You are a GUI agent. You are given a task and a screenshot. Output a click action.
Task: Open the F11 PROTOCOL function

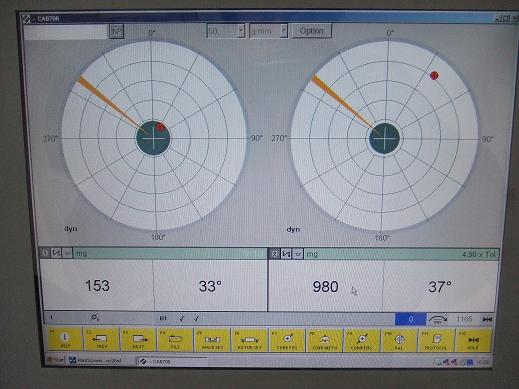click(x=436, y=340)
